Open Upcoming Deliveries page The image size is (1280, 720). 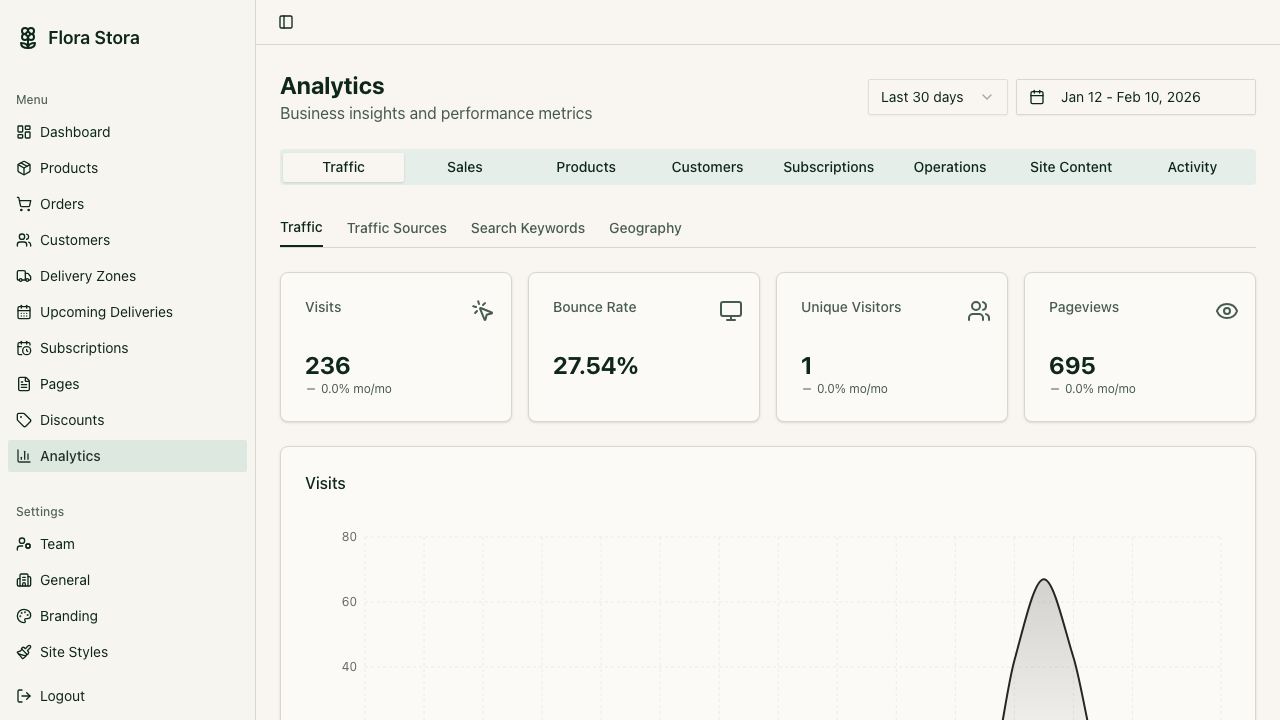pos(127,312)
